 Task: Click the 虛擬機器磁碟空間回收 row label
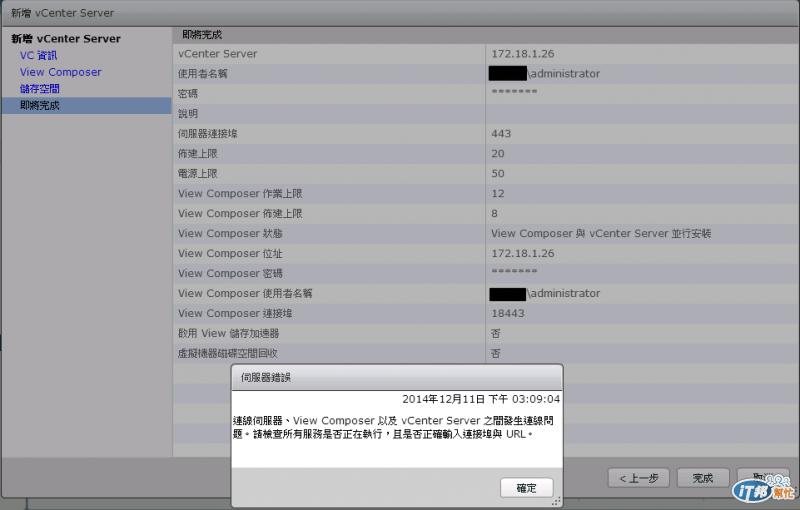228,353
